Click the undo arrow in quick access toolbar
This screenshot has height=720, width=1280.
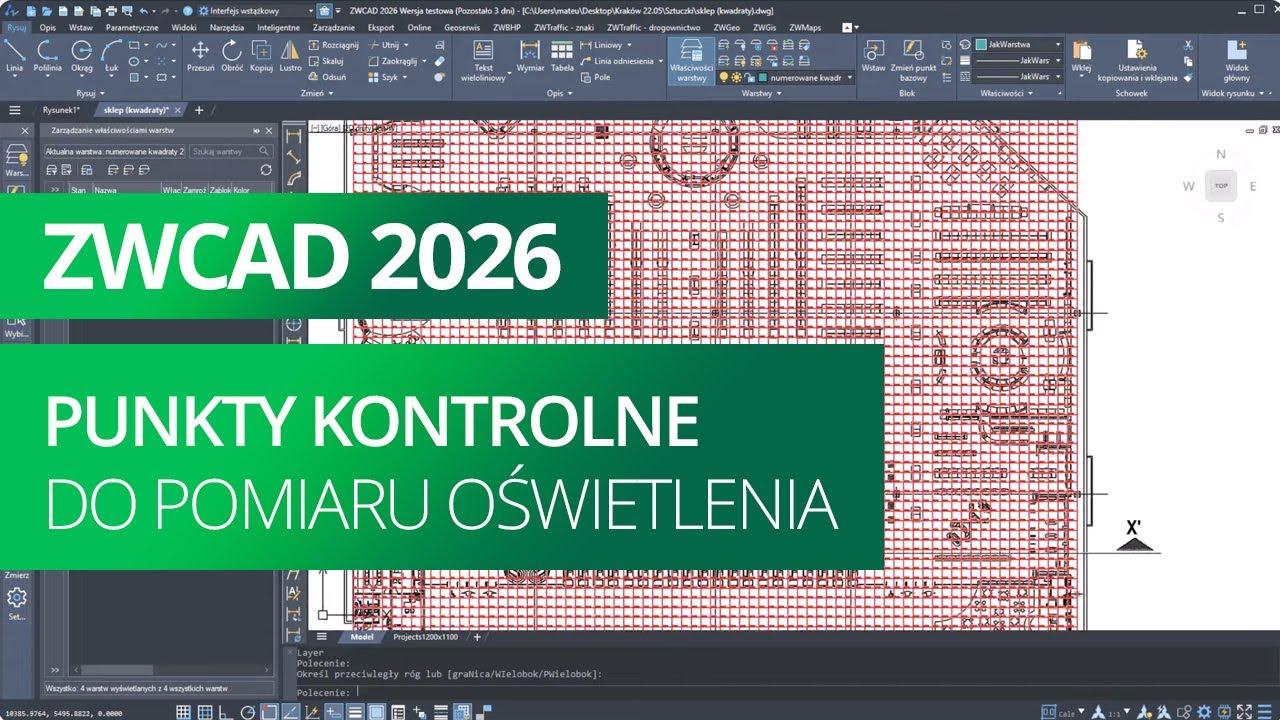(144, 10)
